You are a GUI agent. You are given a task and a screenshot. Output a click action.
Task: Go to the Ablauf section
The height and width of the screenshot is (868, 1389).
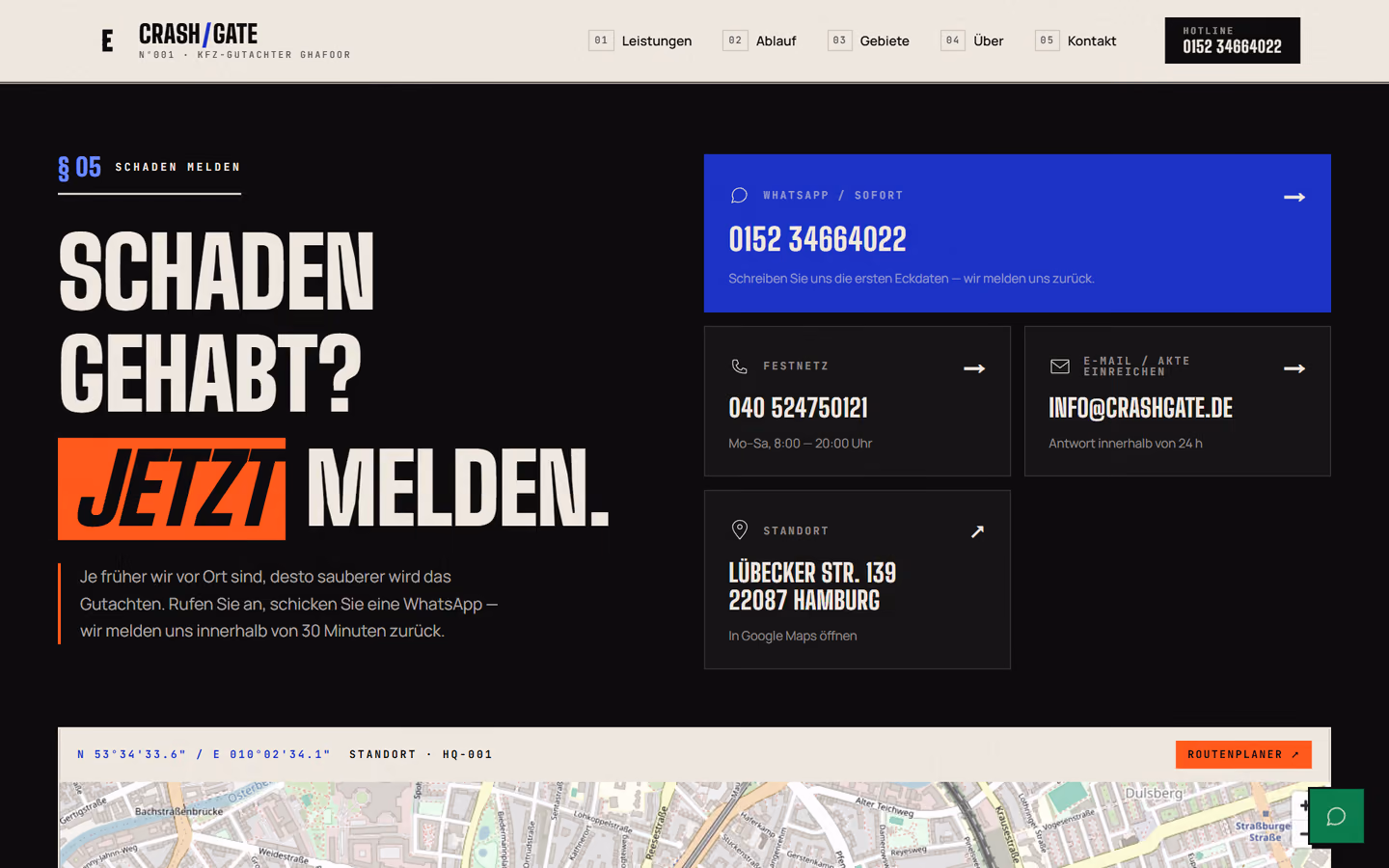[759, 41]
